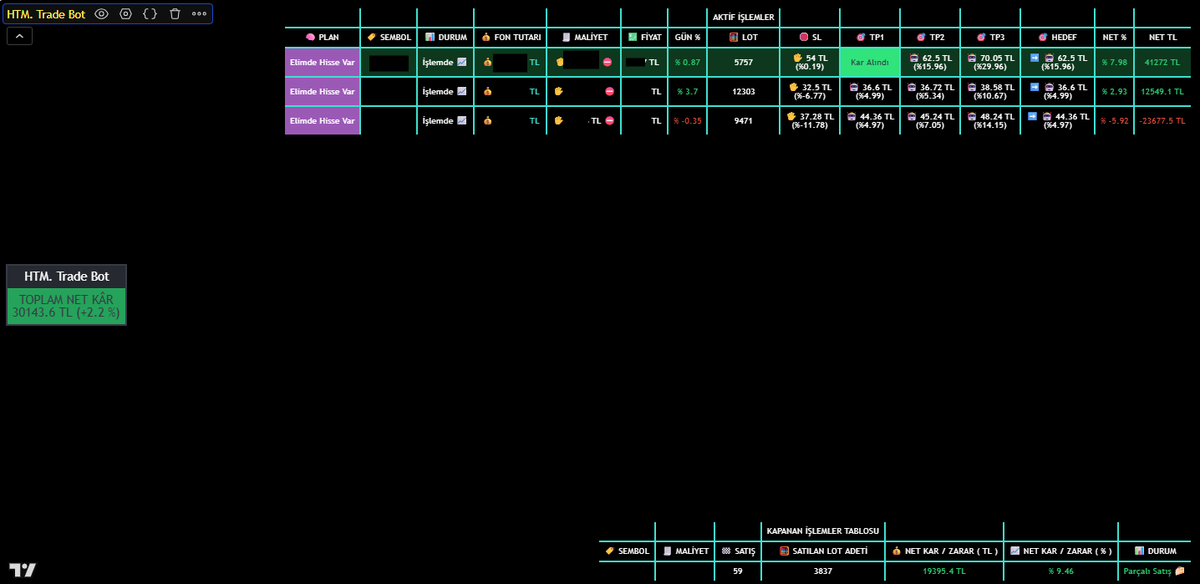1200x584 pixels.
Task: Click the TradingView logo
Action: click(x=23, y=570)
